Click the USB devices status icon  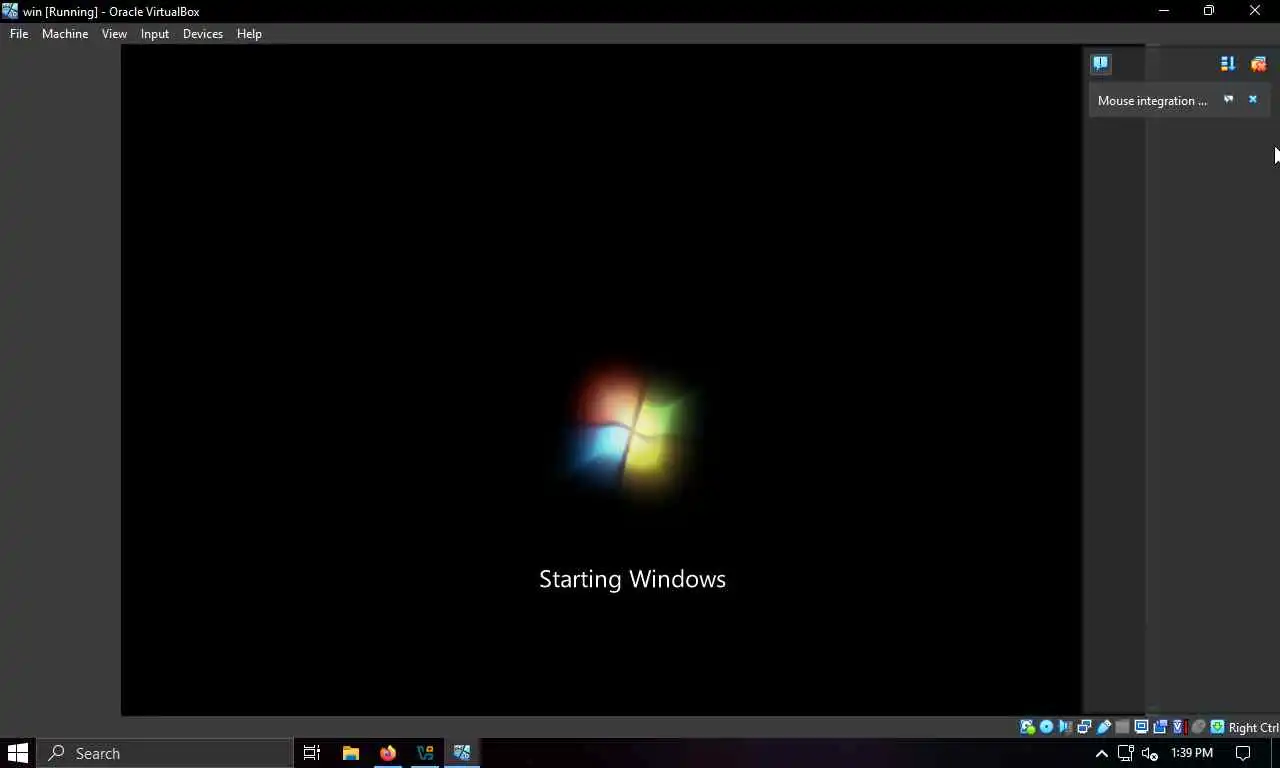1103,727
